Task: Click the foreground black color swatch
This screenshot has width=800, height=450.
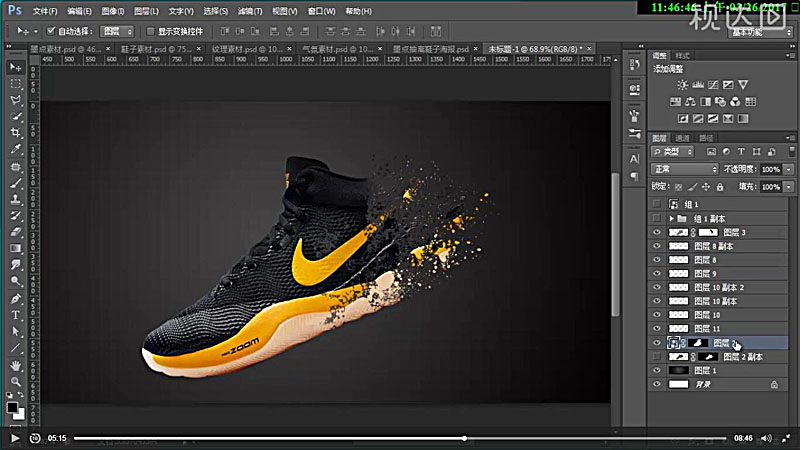Action: [x=12, y=407]
